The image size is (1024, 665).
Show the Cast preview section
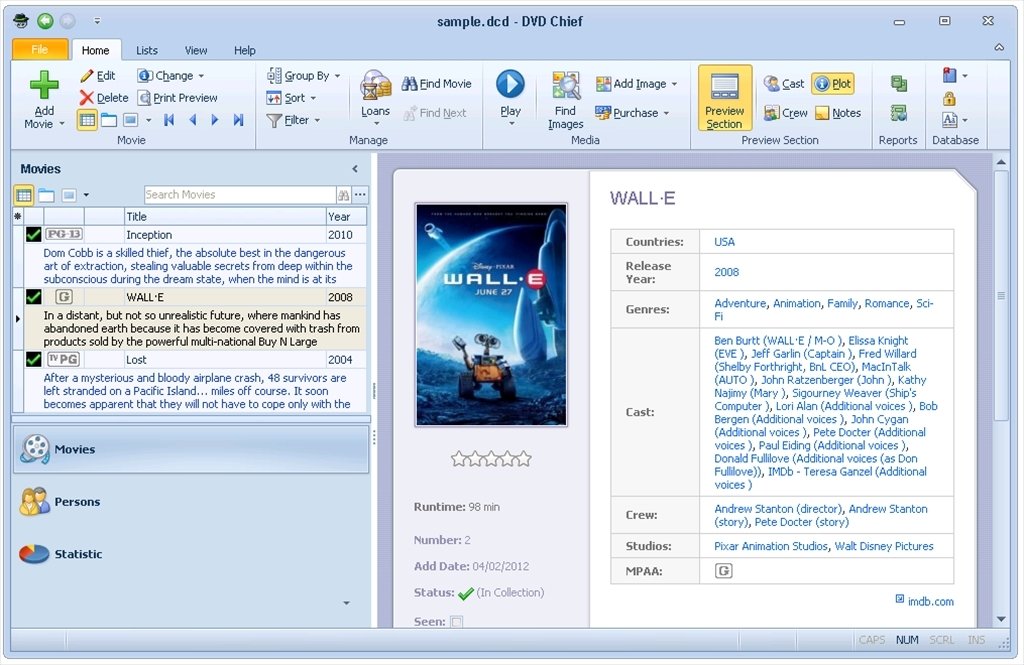(784, 84)
